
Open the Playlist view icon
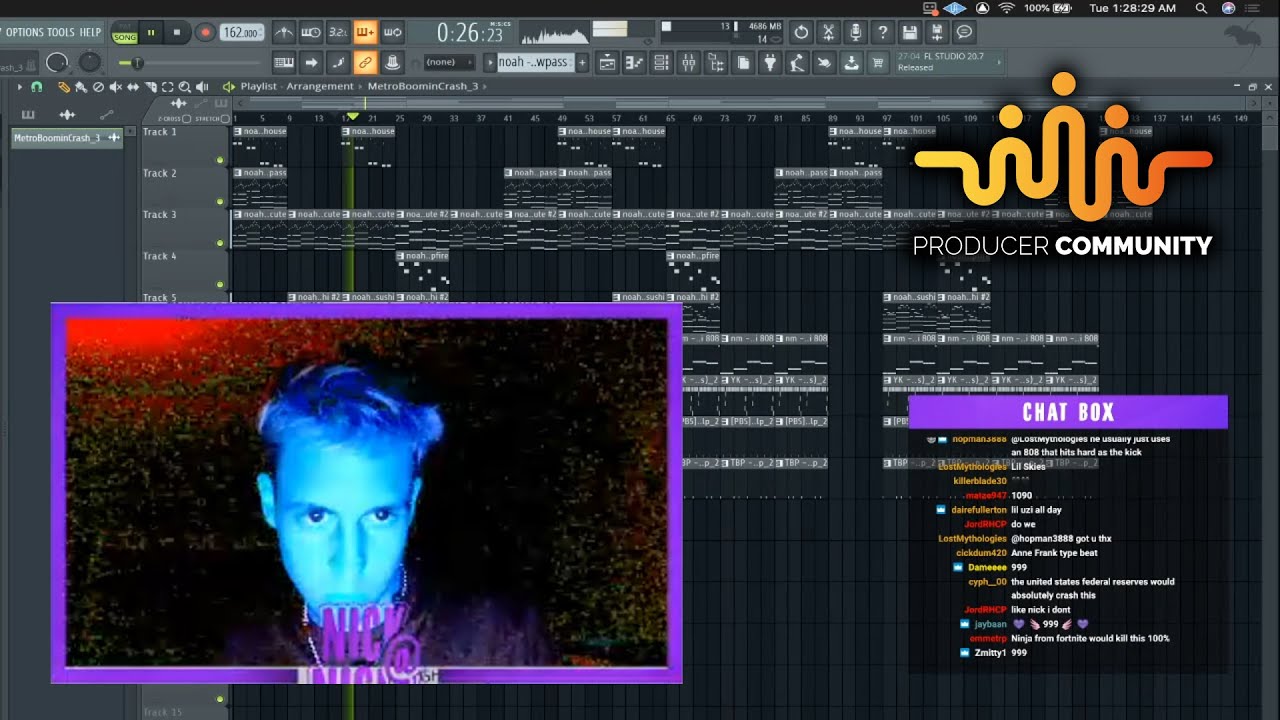click(x=607, y=62)
